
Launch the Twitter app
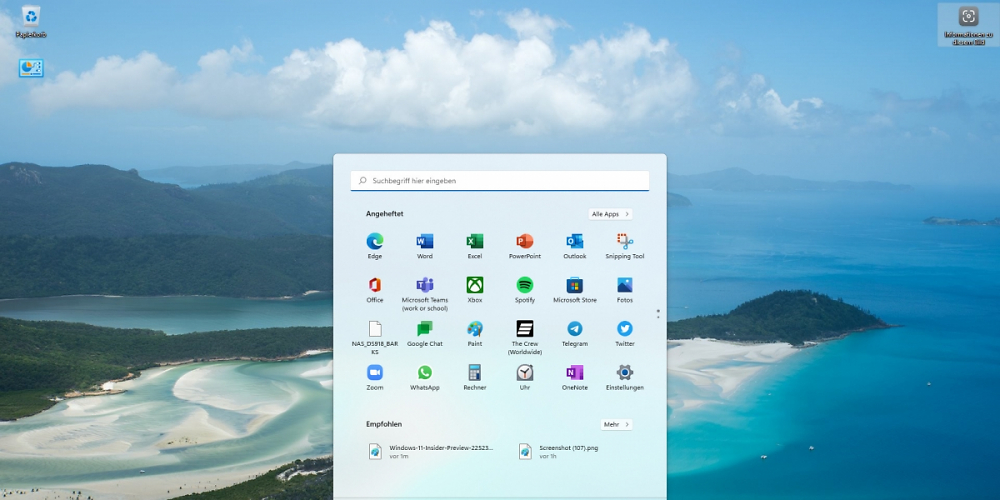click(624, 334)
